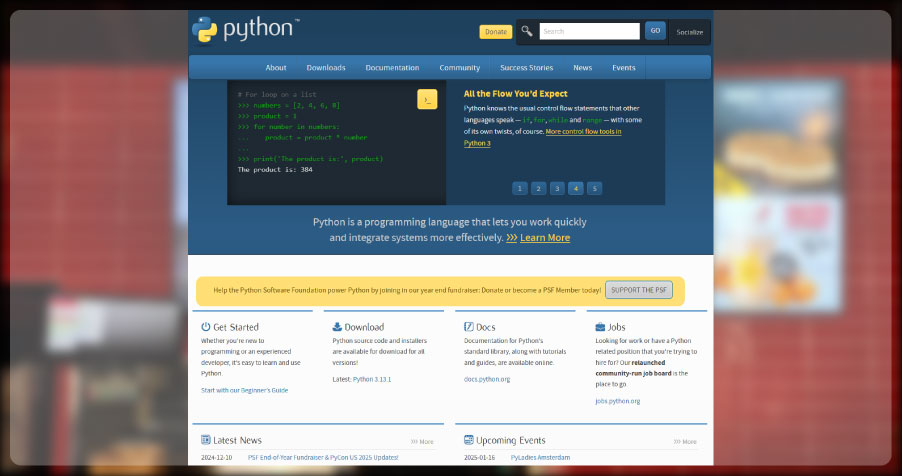This screenshot has width=902, height=476.
Task: Expand the Socialize menu
Action: pos(689,32)
